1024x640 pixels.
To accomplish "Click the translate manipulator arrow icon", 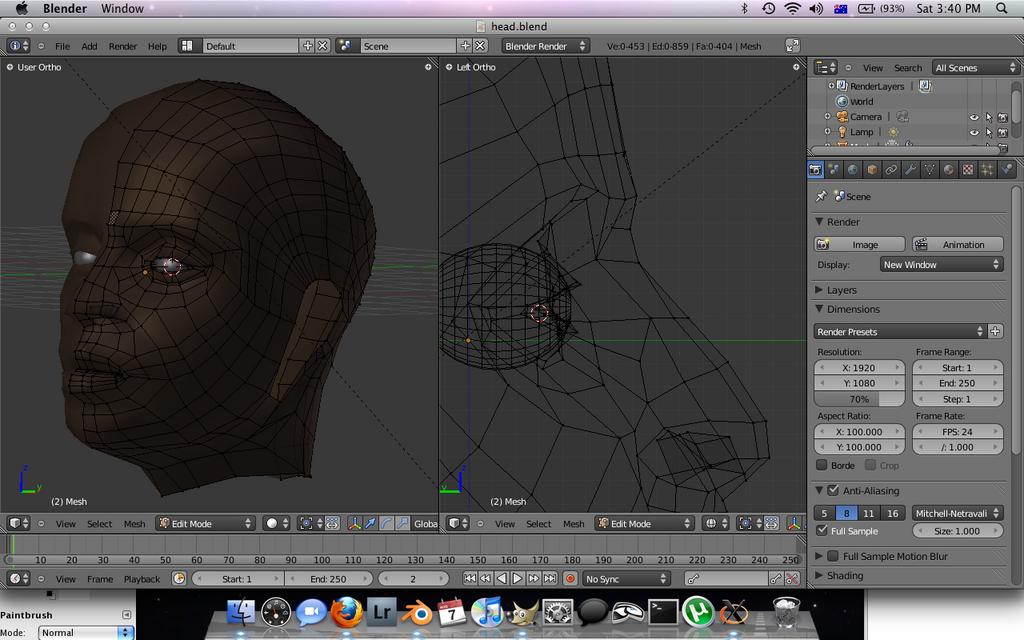I will click(x=370, y=523).
